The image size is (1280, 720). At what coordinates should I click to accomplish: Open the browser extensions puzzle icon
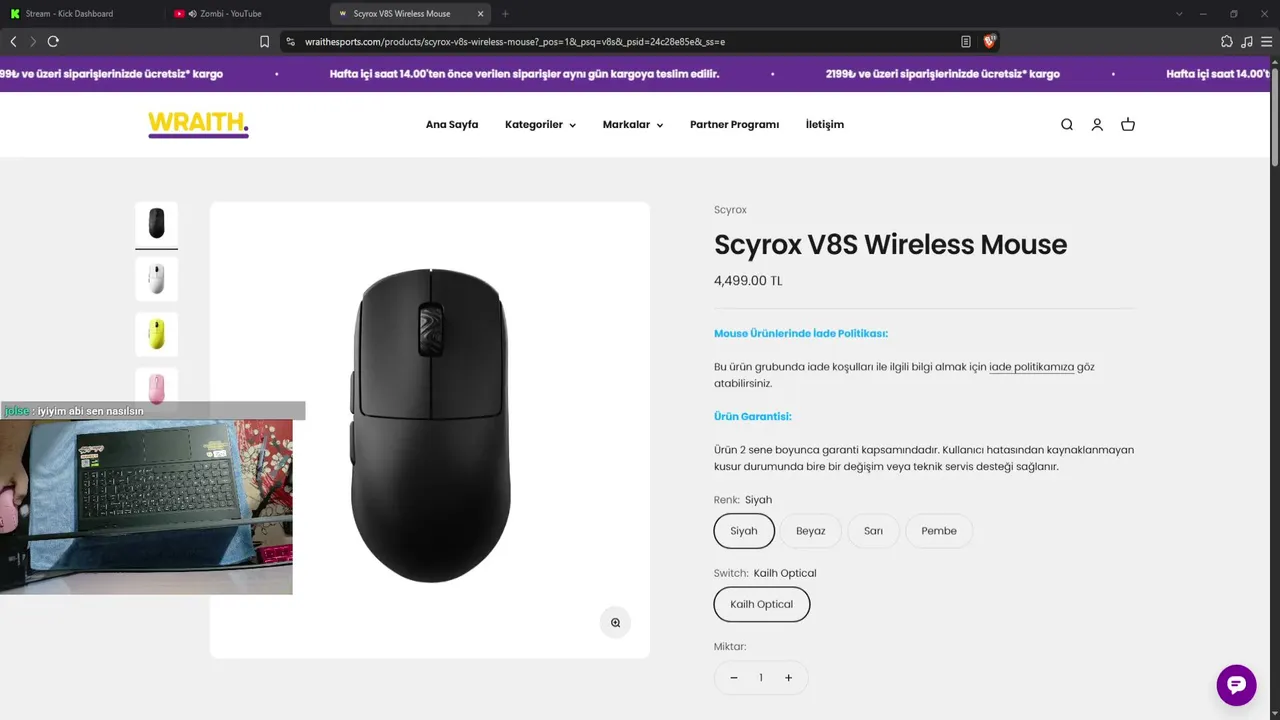coord(1227,41)
